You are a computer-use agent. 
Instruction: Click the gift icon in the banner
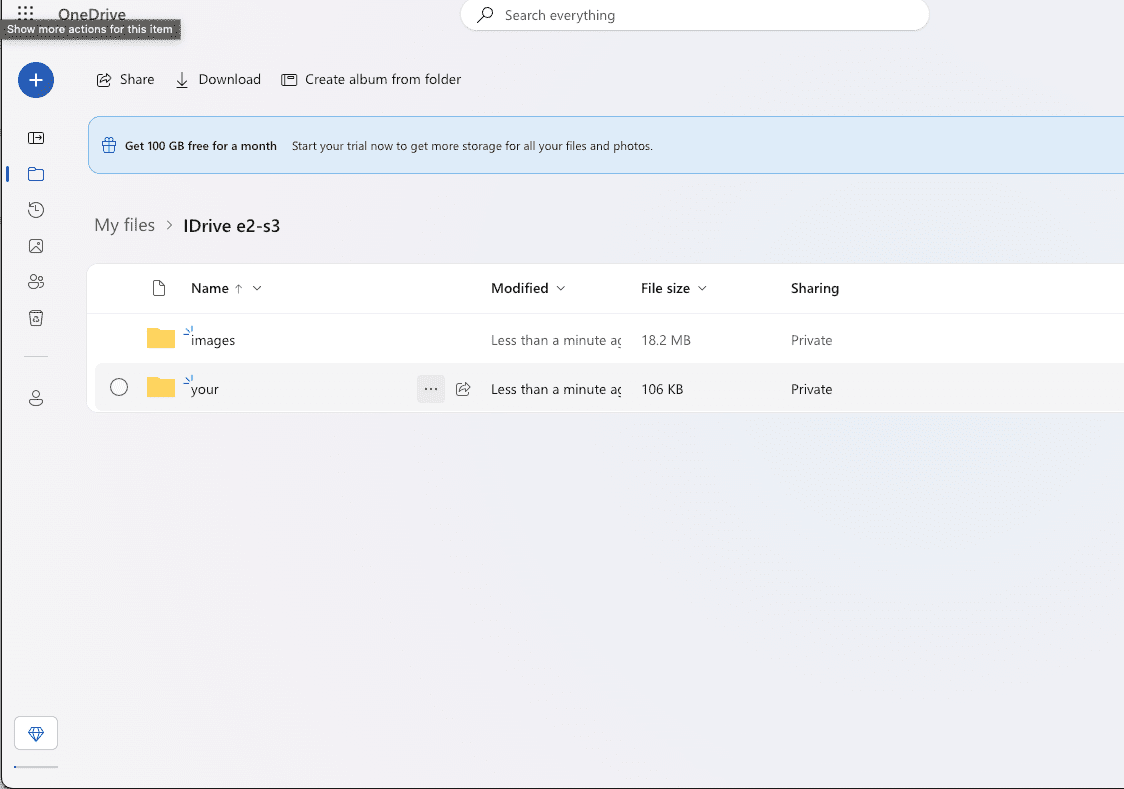click(109, 145)
